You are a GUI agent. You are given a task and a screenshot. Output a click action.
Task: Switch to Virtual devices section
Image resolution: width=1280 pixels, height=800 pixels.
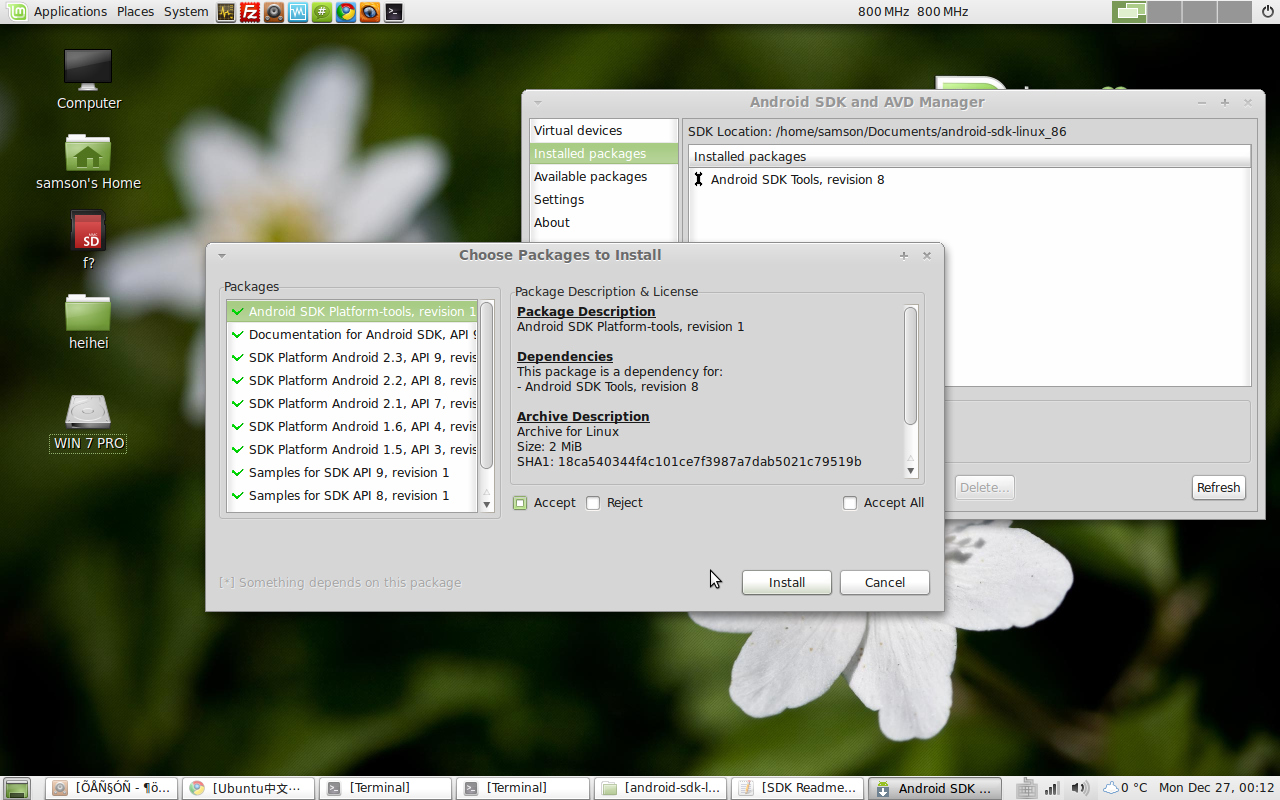603,131
